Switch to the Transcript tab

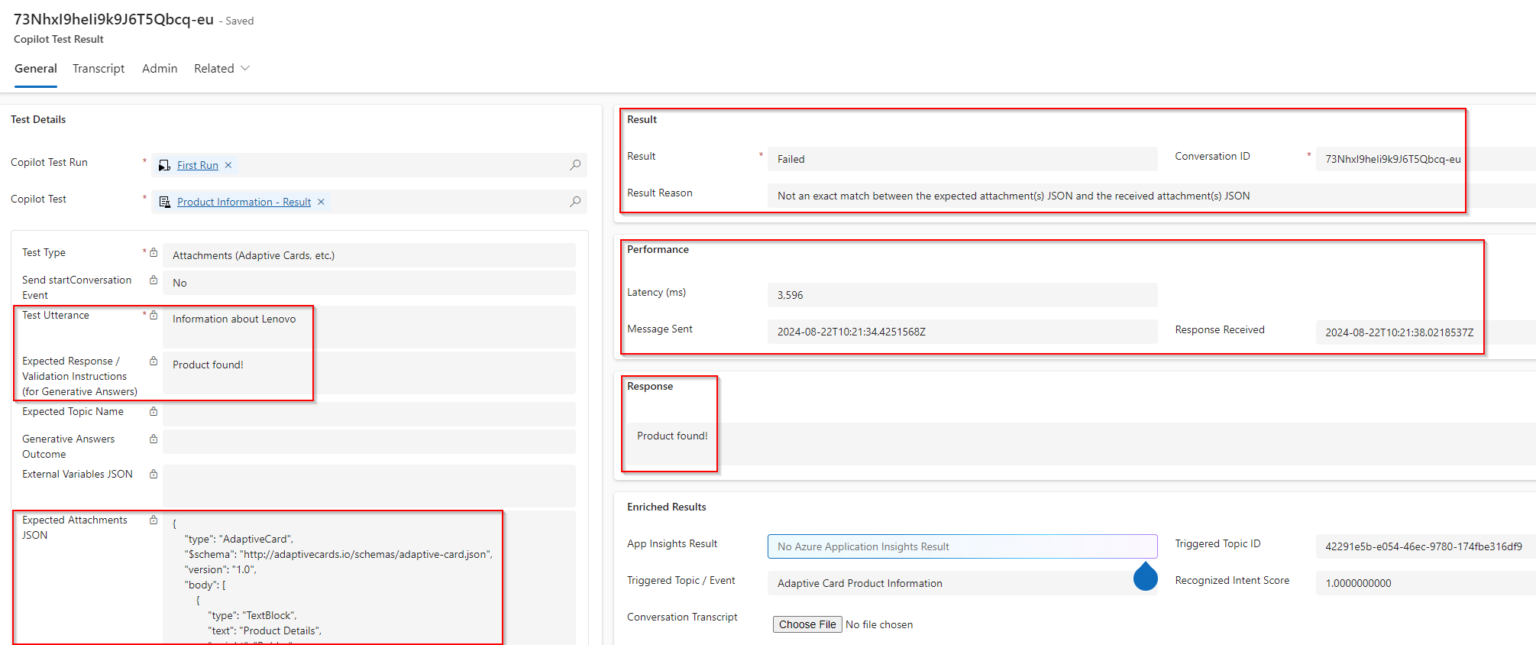pyautogui.click(x=98, y=69)
